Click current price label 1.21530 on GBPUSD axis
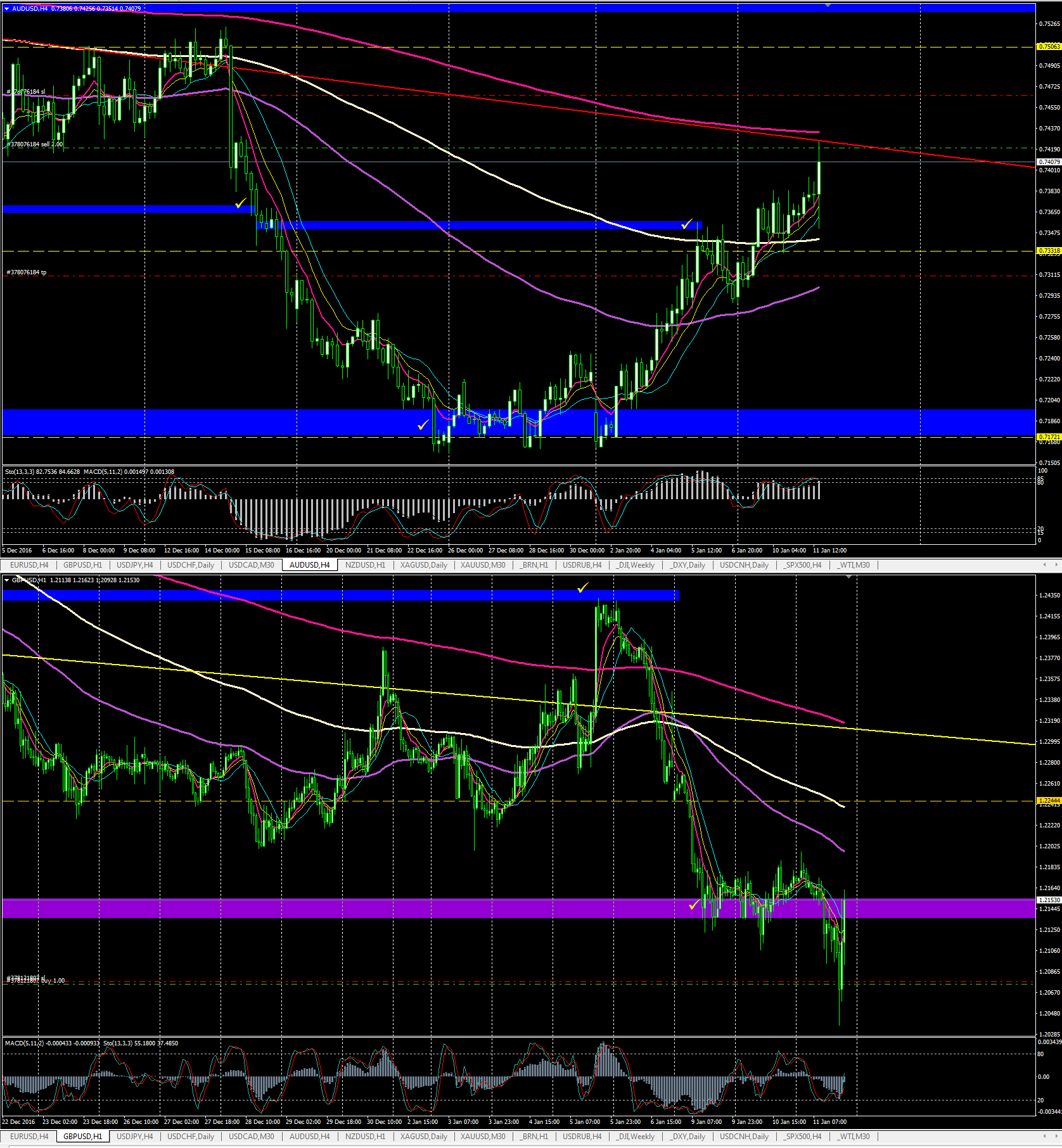1062x1148 pixels. coord(1049,900)
